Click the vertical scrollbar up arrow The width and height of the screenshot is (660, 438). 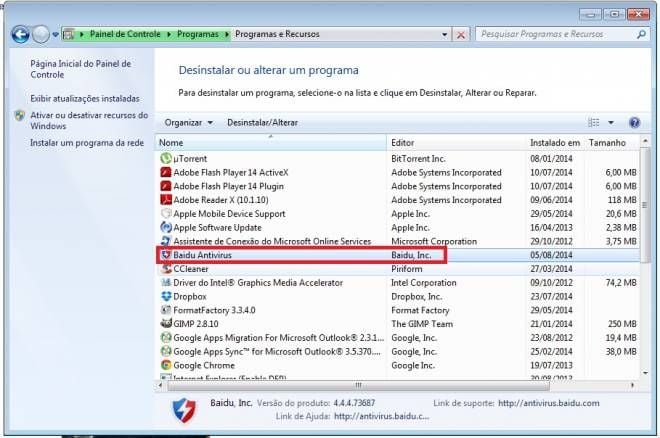645,142
